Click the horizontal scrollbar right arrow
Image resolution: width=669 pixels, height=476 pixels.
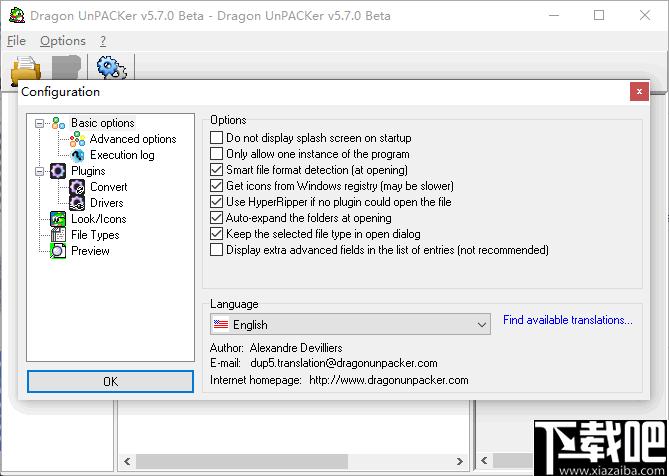click(460, 461)
